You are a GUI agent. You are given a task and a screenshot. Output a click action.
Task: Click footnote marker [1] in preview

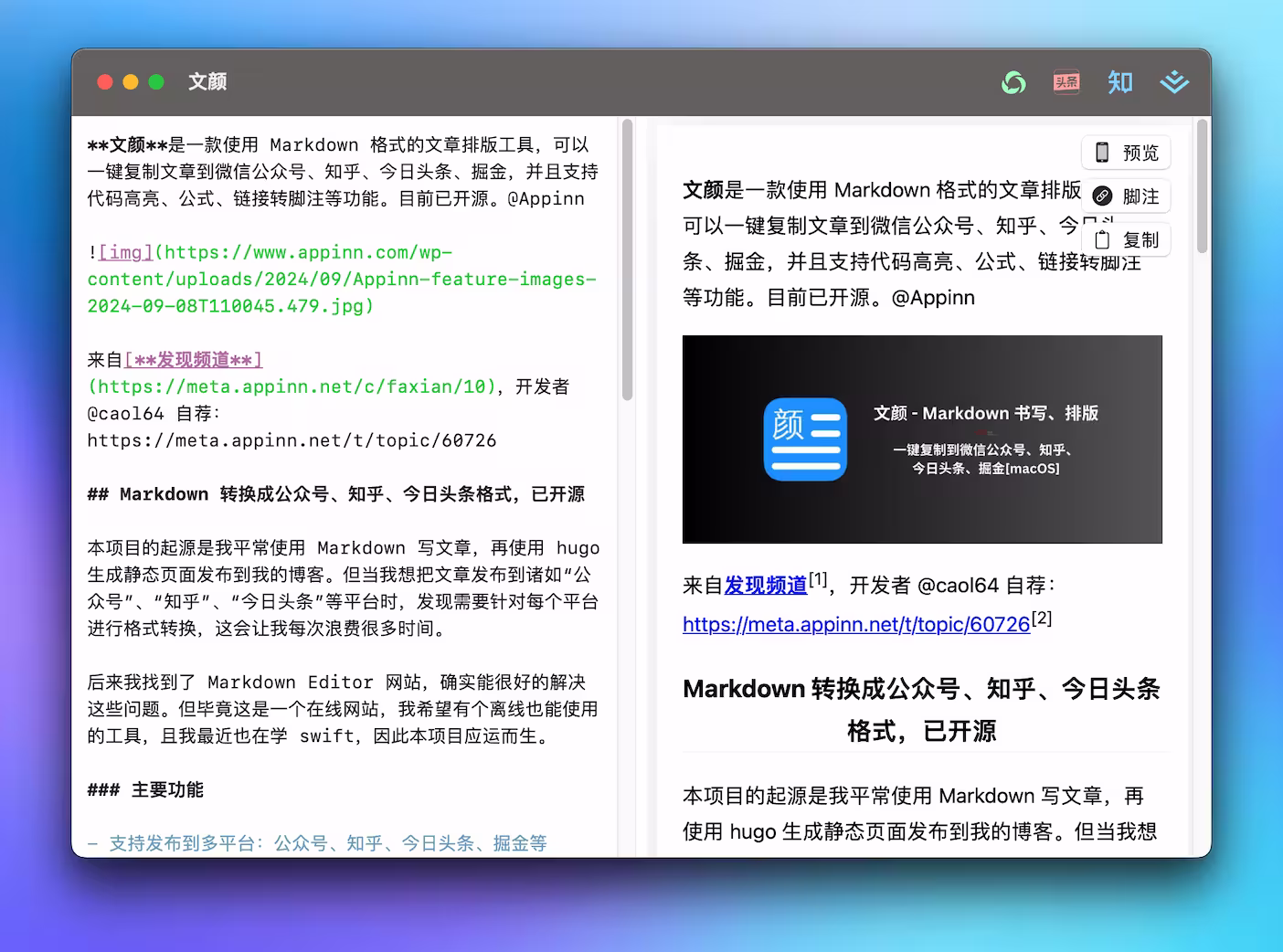[819, 579]
